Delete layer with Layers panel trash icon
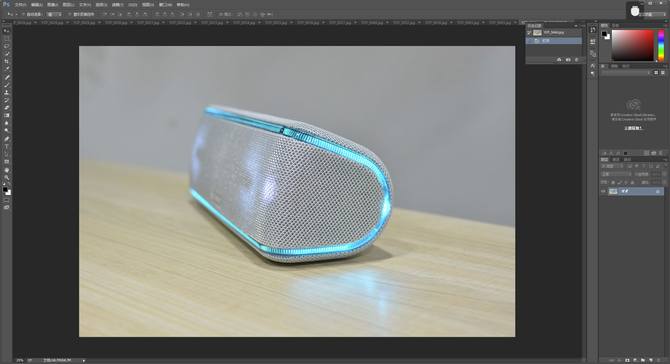Image resolution: width=670 pixels, height=364 pixels. point(658,361)
